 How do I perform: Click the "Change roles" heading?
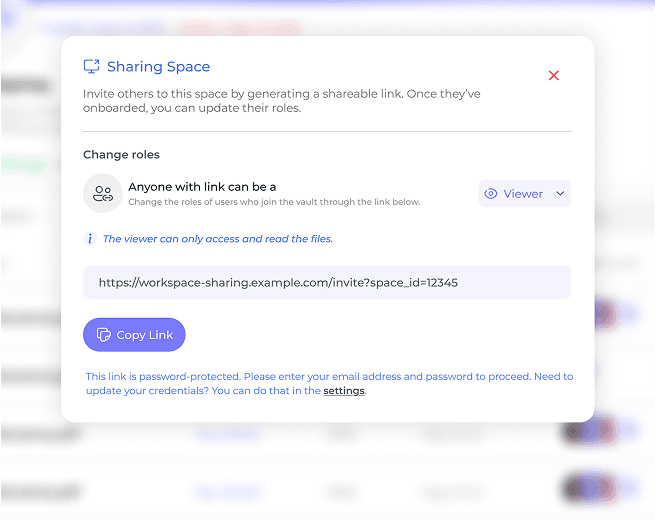click(x=121, y=155)
